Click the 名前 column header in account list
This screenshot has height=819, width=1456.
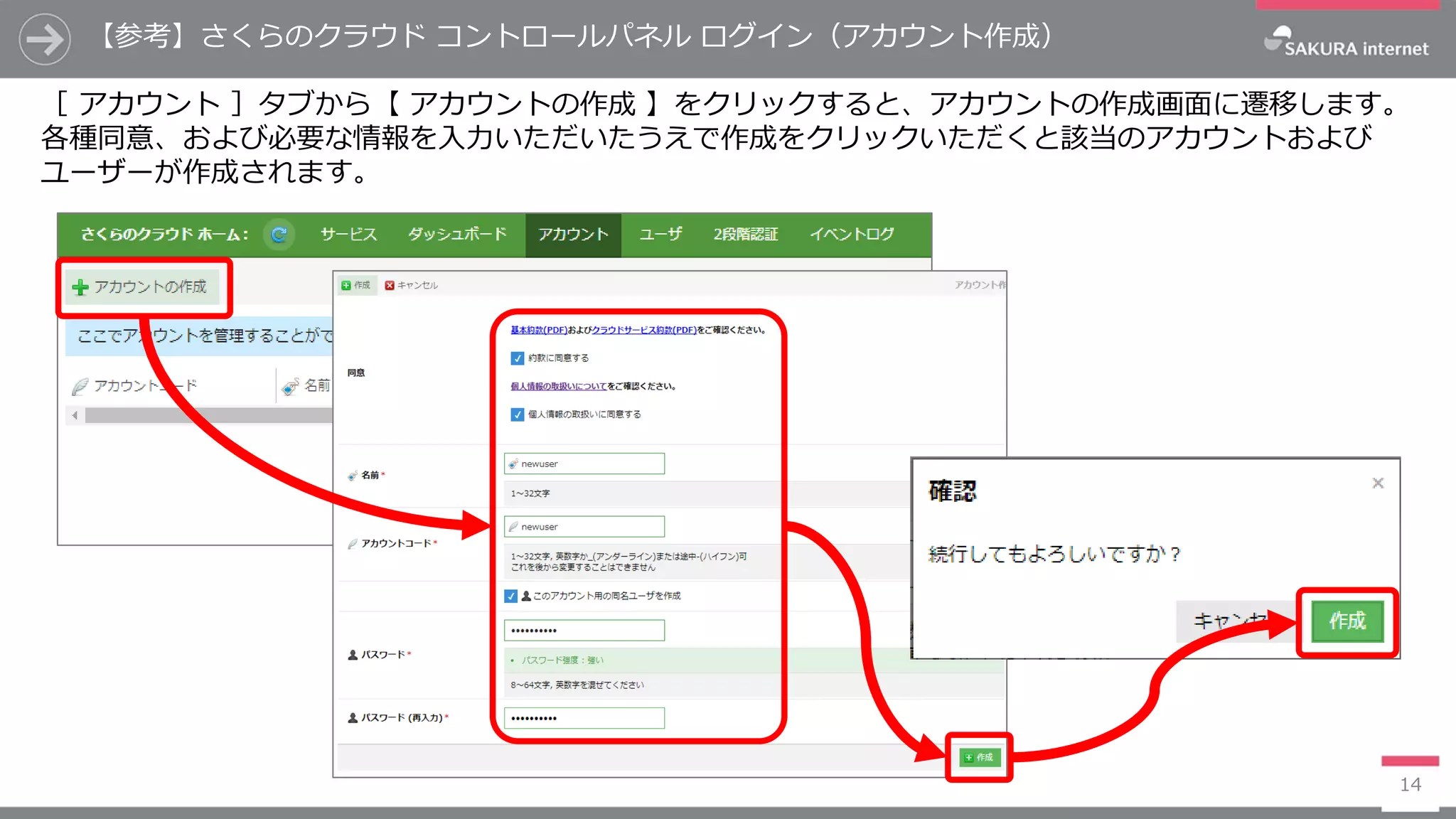[x=307, y=386]
